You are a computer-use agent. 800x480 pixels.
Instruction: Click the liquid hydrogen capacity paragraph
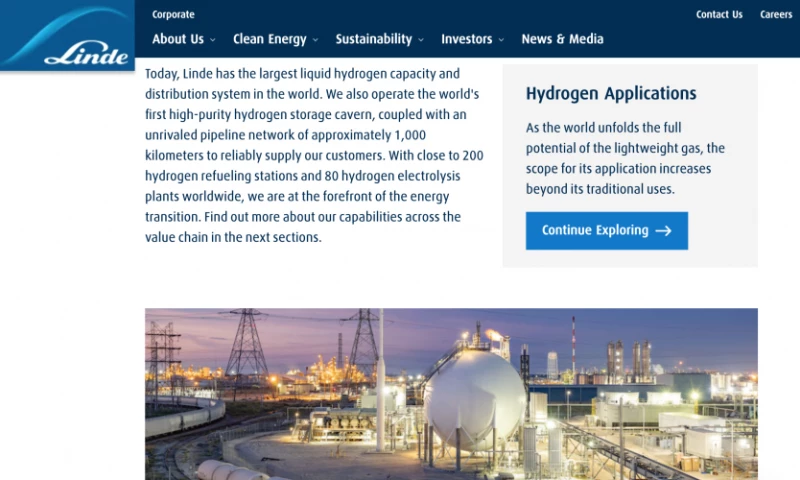314,156
